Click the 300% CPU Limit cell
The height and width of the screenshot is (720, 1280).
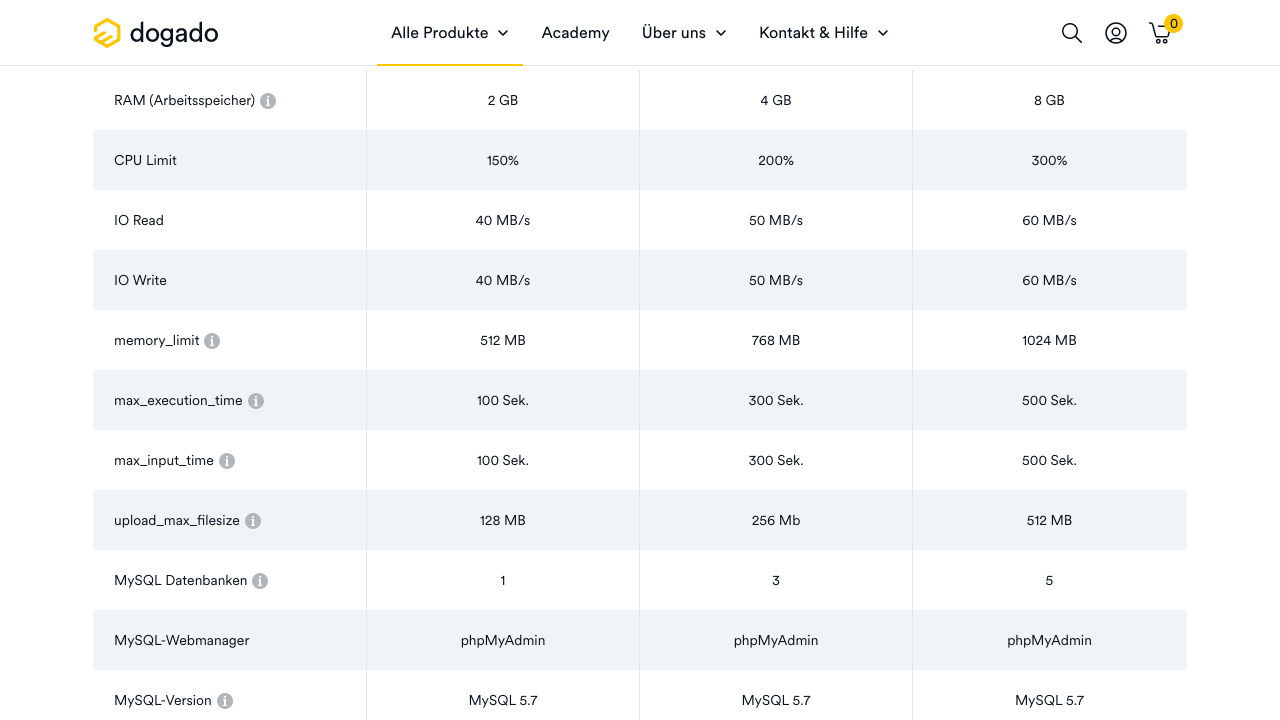point(1049,160)
